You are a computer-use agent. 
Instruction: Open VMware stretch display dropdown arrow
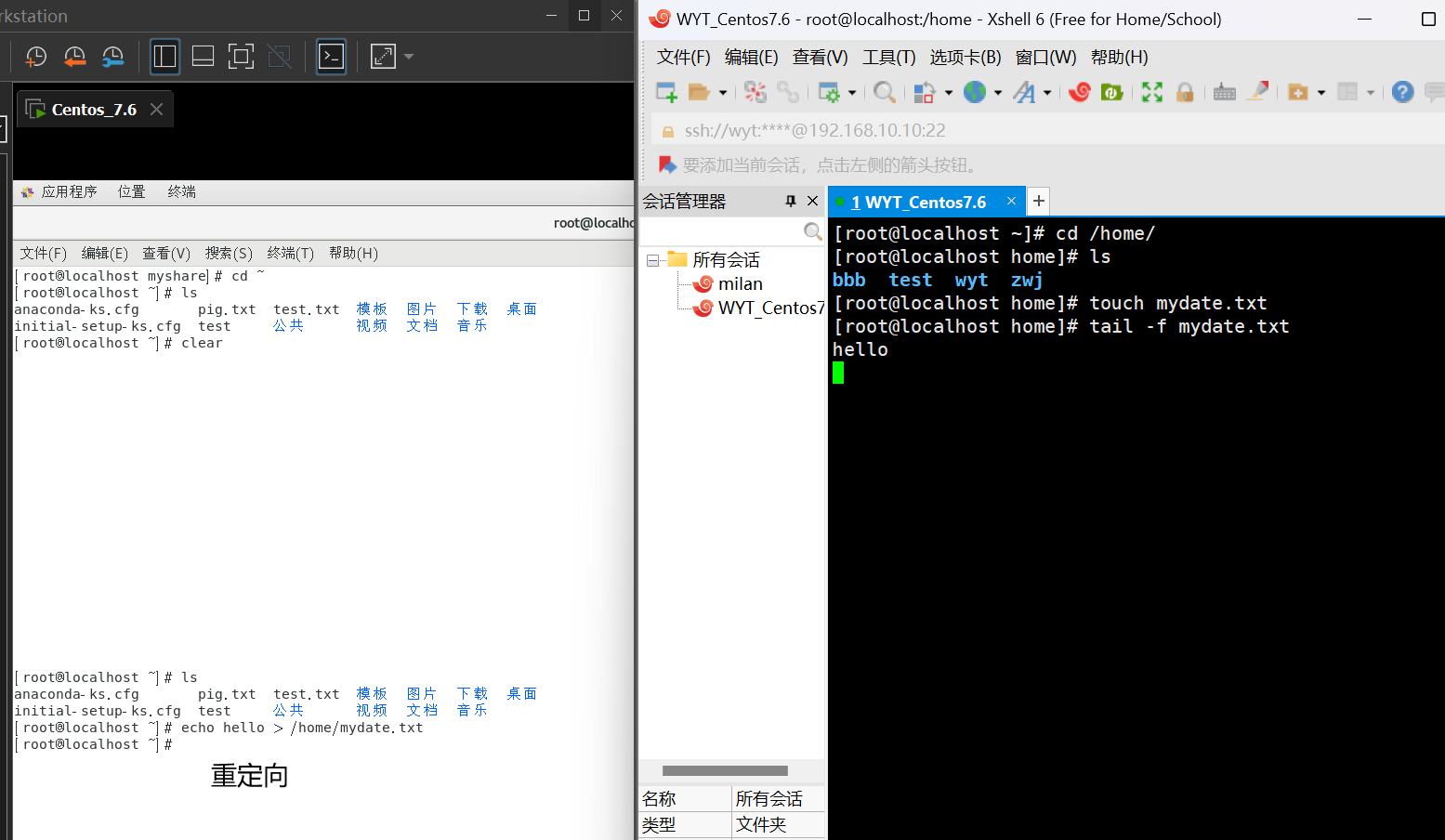[408, 57]
